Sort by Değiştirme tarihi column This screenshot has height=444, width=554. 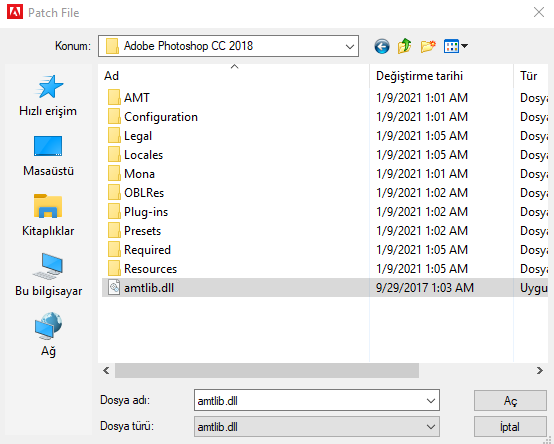point(441,76)
